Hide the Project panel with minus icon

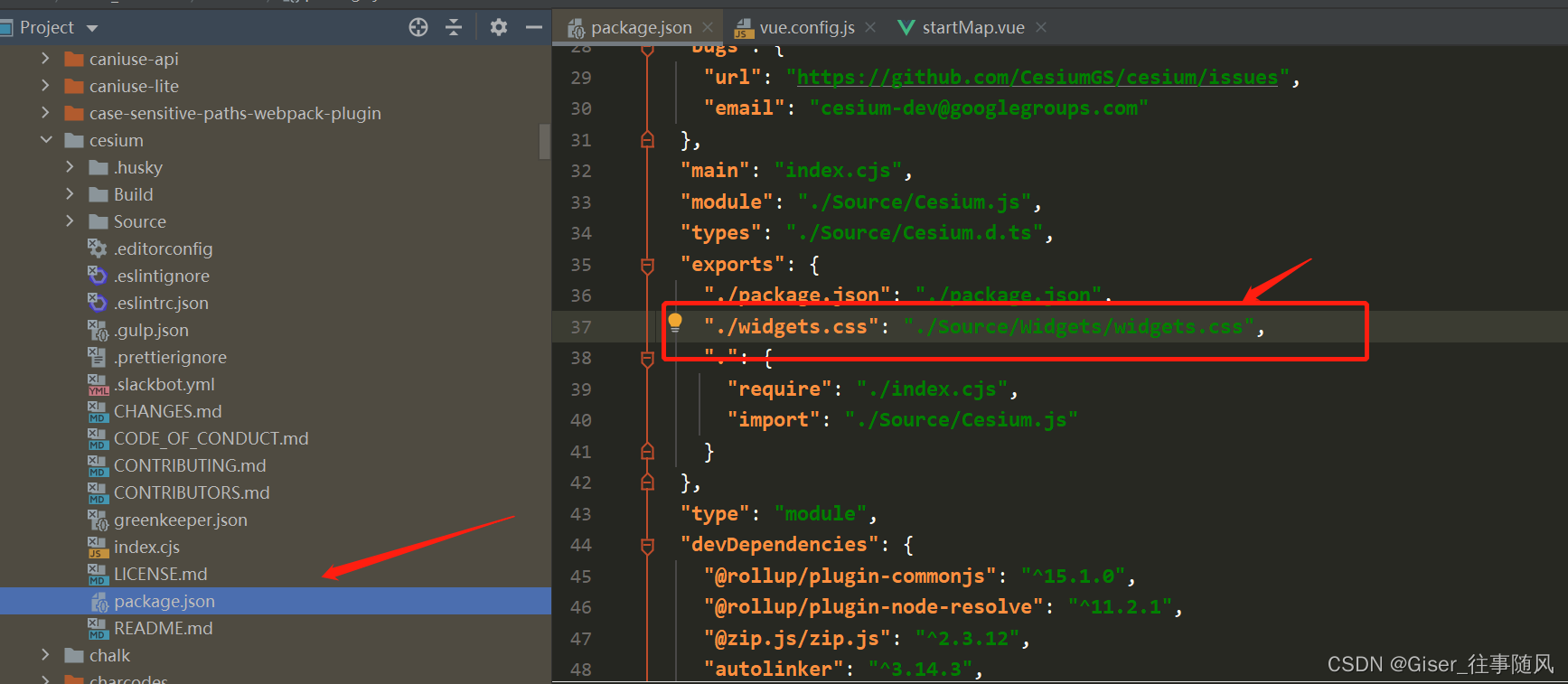pyautogui.click(x=534, y=27)
